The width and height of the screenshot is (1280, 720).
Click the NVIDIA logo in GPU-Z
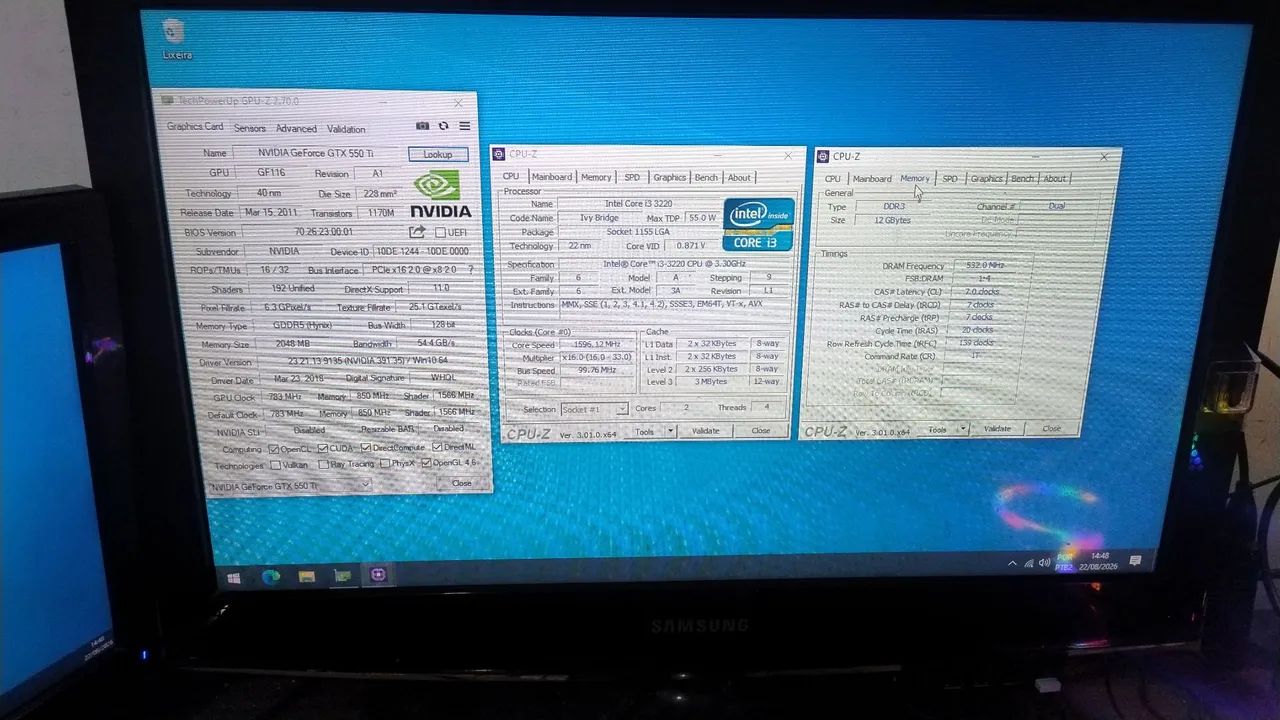coord(440,194)
